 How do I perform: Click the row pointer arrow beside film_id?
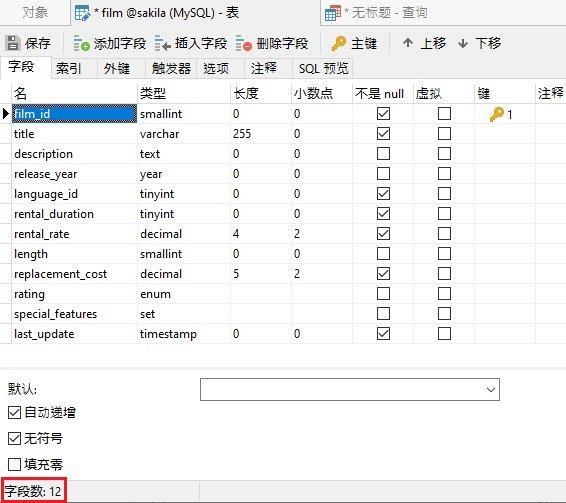click(5, 114)
